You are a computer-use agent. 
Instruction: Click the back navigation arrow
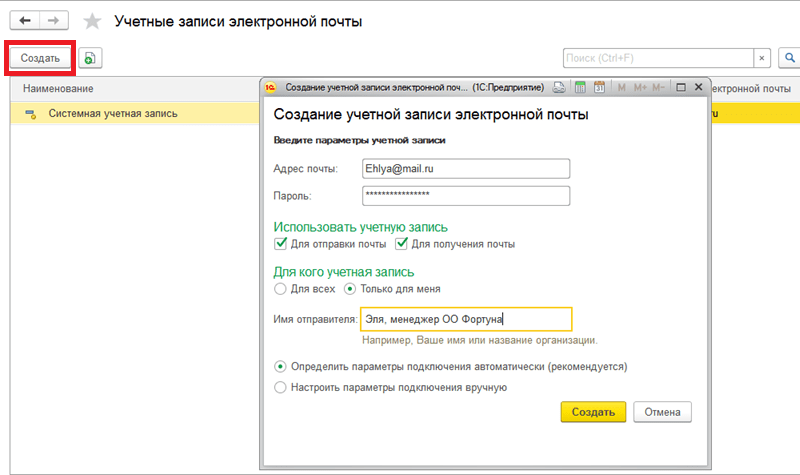[24, 20]
